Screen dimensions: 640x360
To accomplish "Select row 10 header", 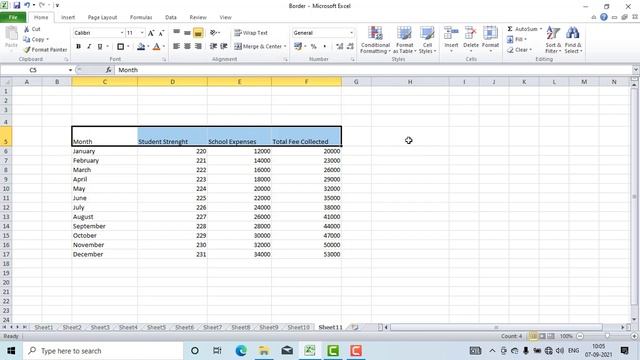I will [x=6, y=189].
